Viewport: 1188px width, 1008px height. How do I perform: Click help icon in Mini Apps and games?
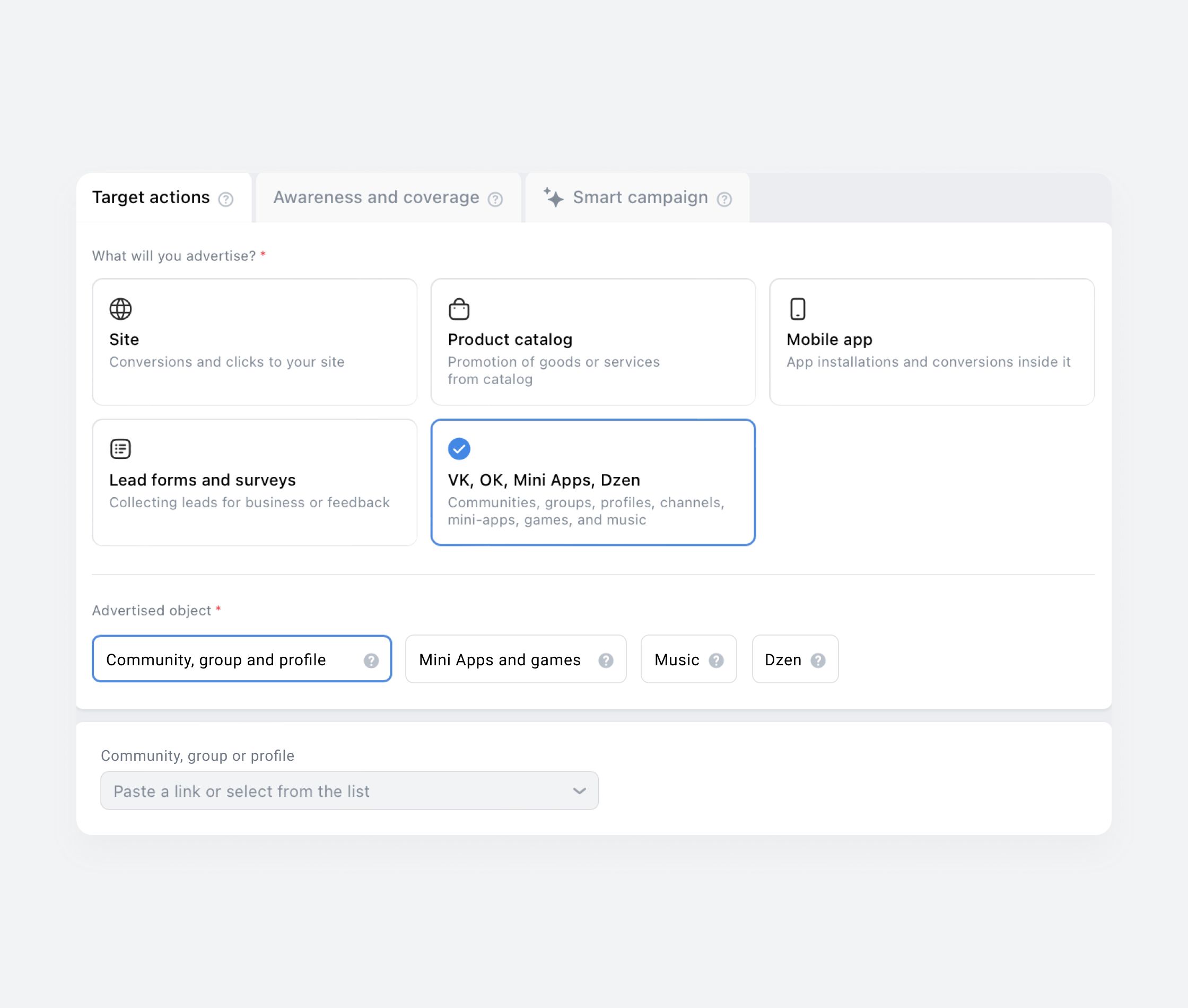[606, 661]
